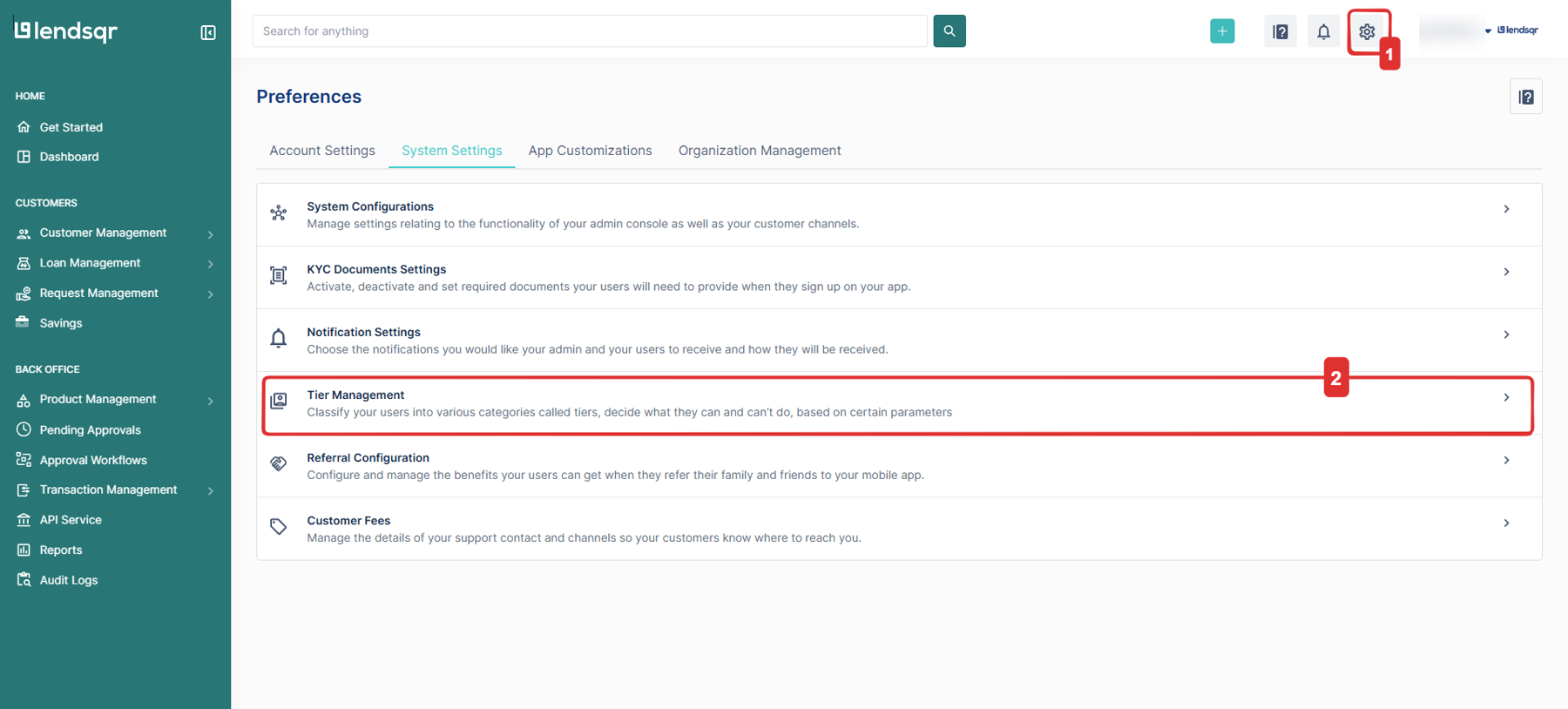Switch to Account Settings tab
The width and height of the screenshot is (1568, 709).
click(322, 151)
